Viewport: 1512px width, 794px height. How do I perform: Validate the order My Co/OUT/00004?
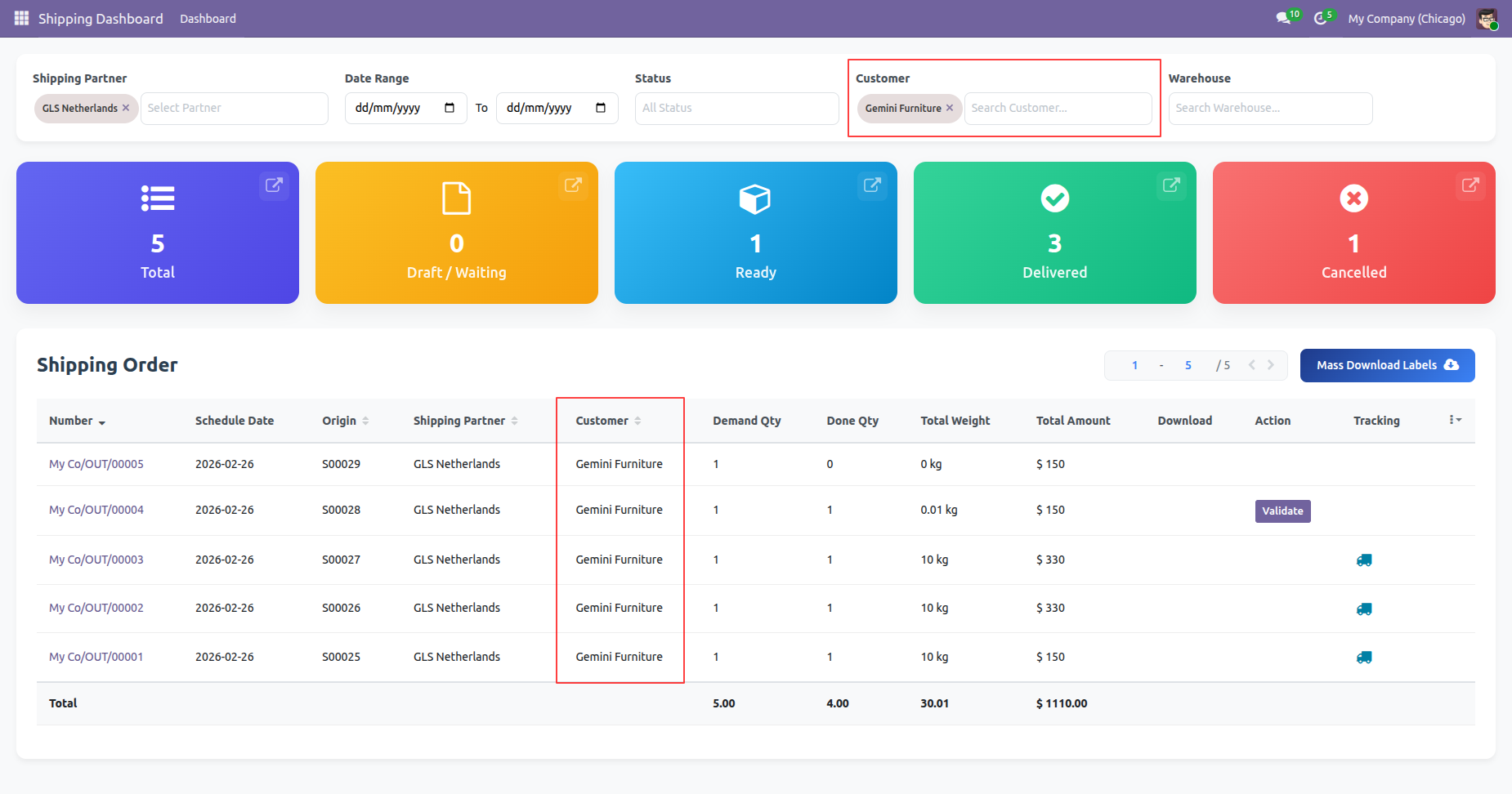tap(1282, 511)
